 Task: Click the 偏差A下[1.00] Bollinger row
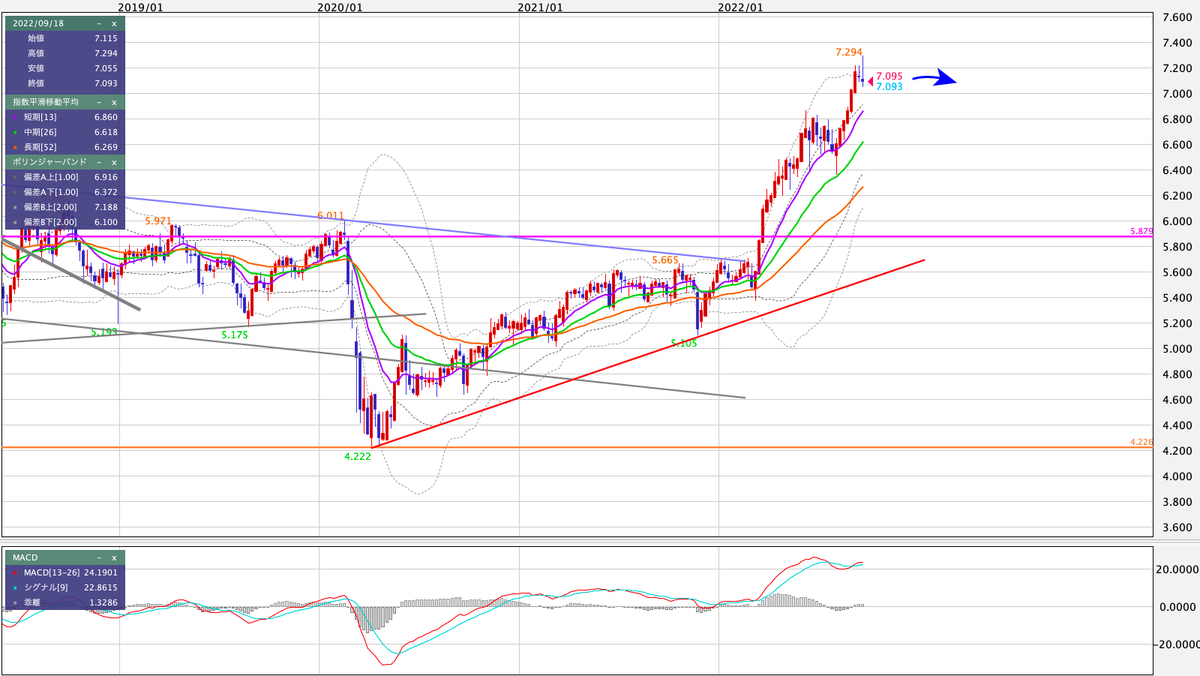pyautogui.click(x=64, y=192)
